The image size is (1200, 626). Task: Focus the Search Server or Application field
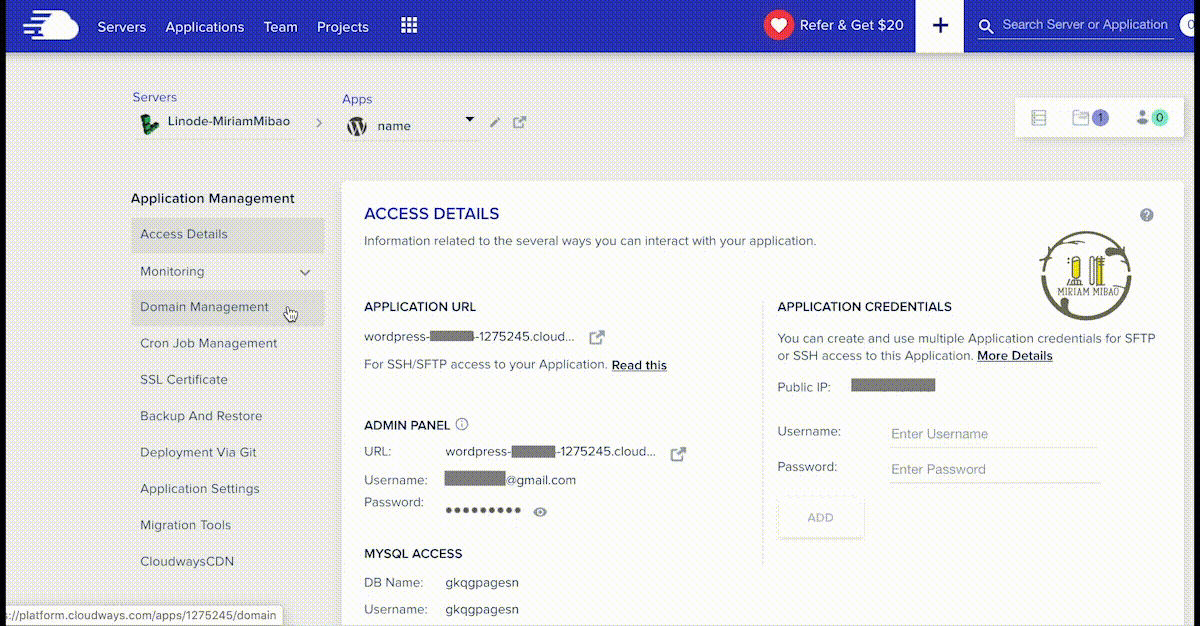pos(1086,25)
